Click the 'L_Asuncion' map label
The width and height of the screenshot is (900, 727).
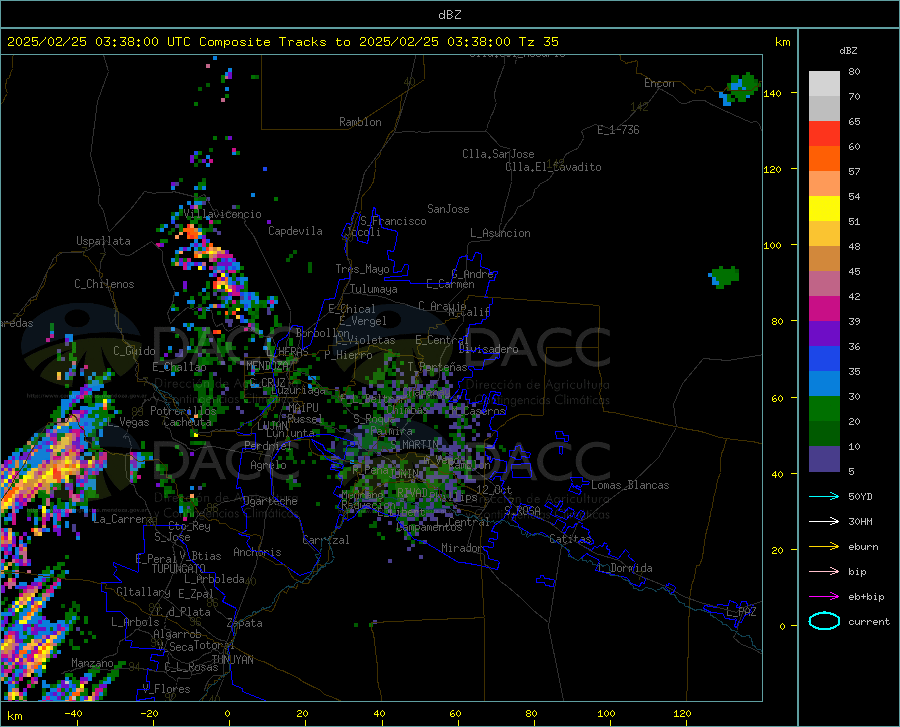tap(500, 233)
